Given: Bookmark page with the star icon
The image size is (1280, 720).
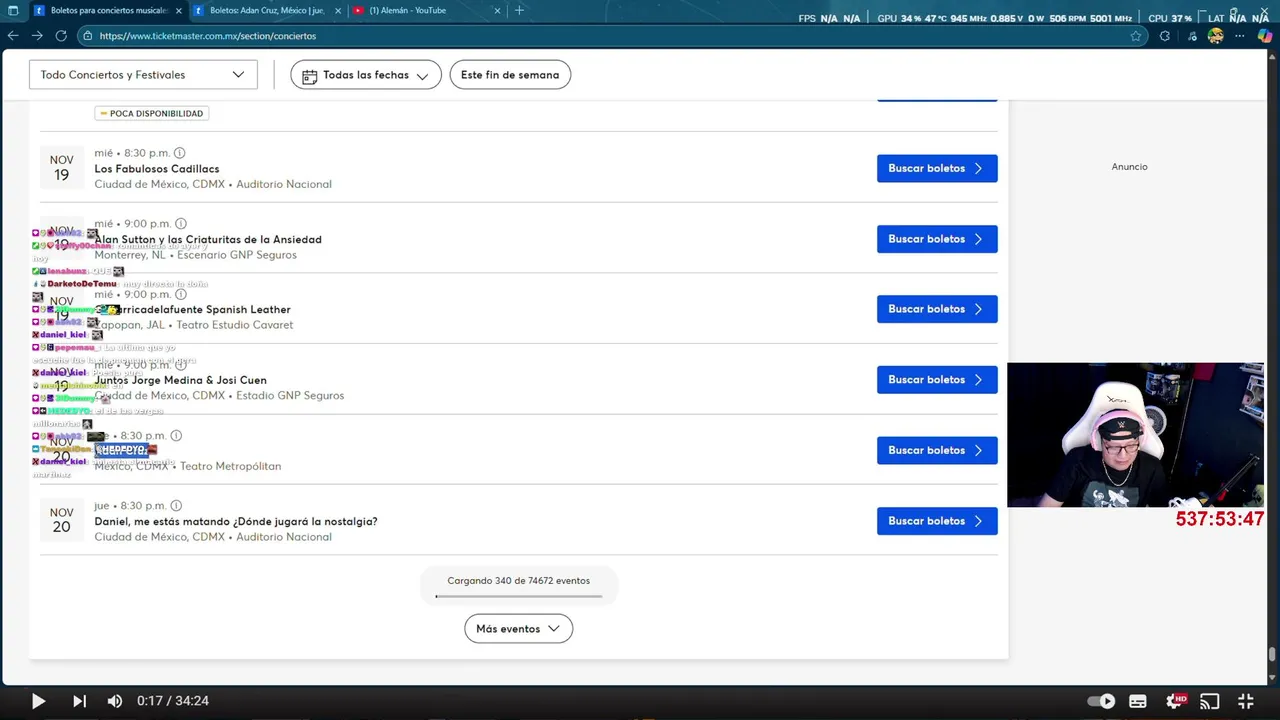Looking at the screenshot, I should [x=1136, y=36].
